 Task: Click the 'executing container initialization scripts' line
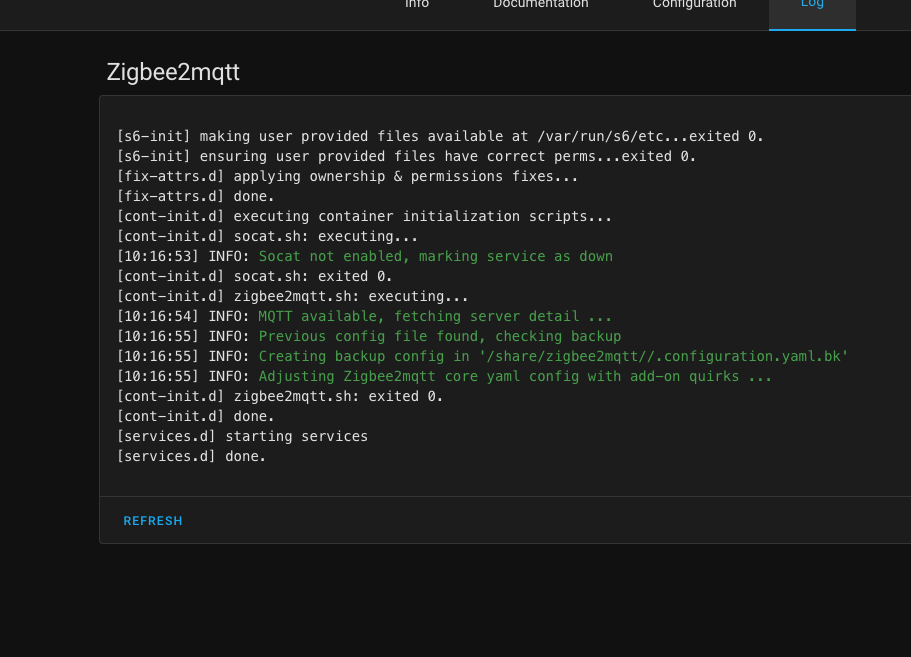(x=364, y=216)
